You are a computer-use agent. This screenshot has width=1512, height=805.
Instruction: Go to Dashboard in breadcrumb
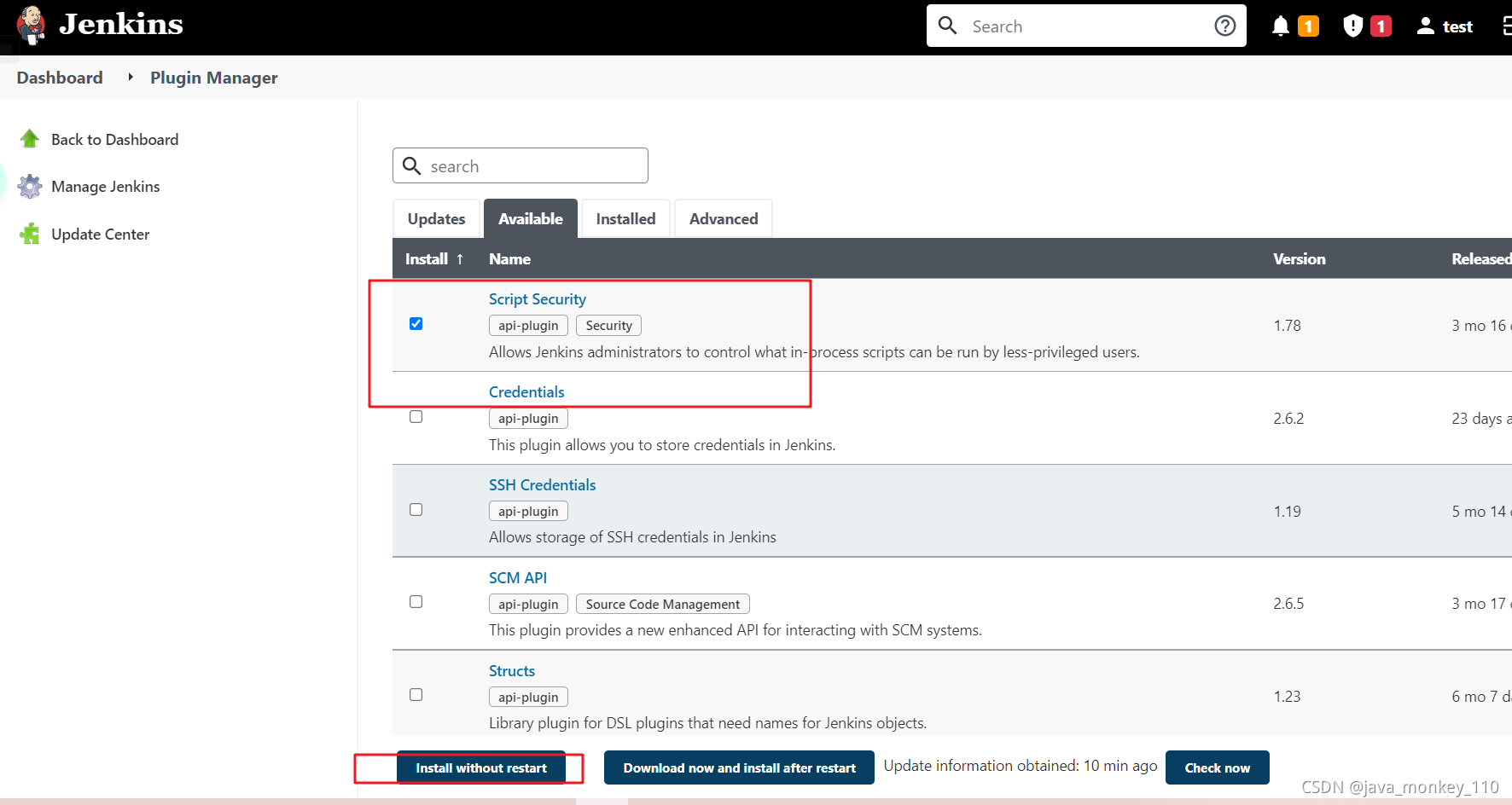coord(60,78)
